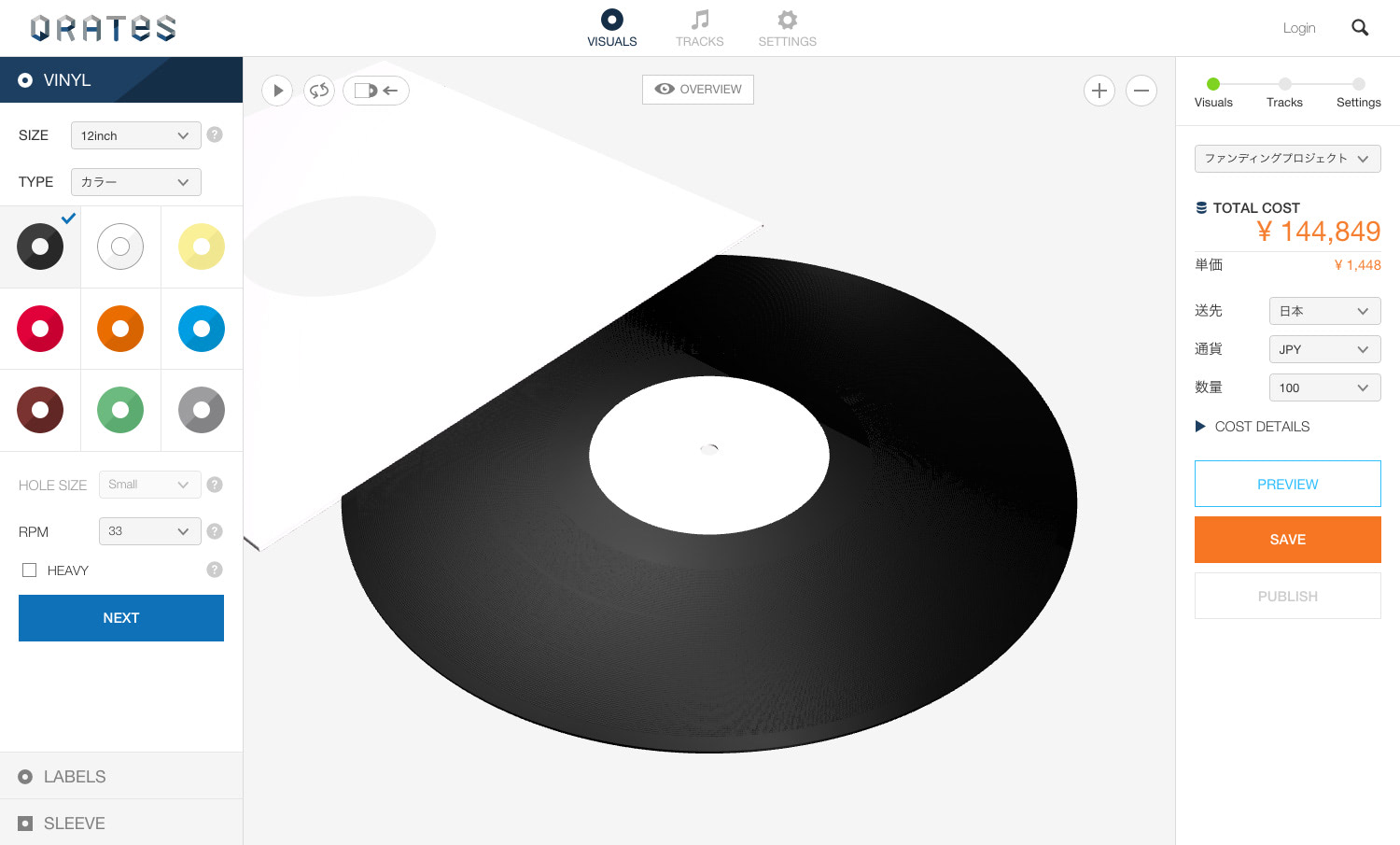1400x845 pixels.
Task: Zoom in with the plus icon
Action: coord(1099,91)
